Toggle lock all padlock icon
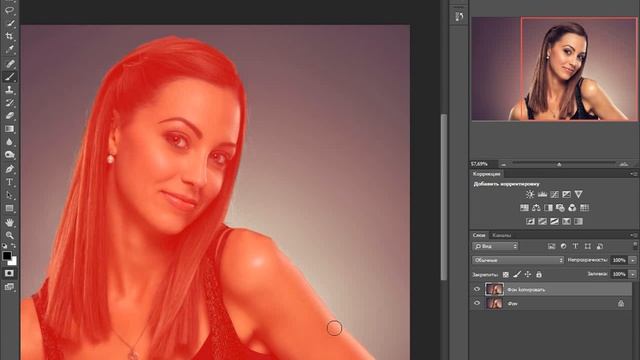The width and height of the screenshot is (640, 360). (539, 275)
